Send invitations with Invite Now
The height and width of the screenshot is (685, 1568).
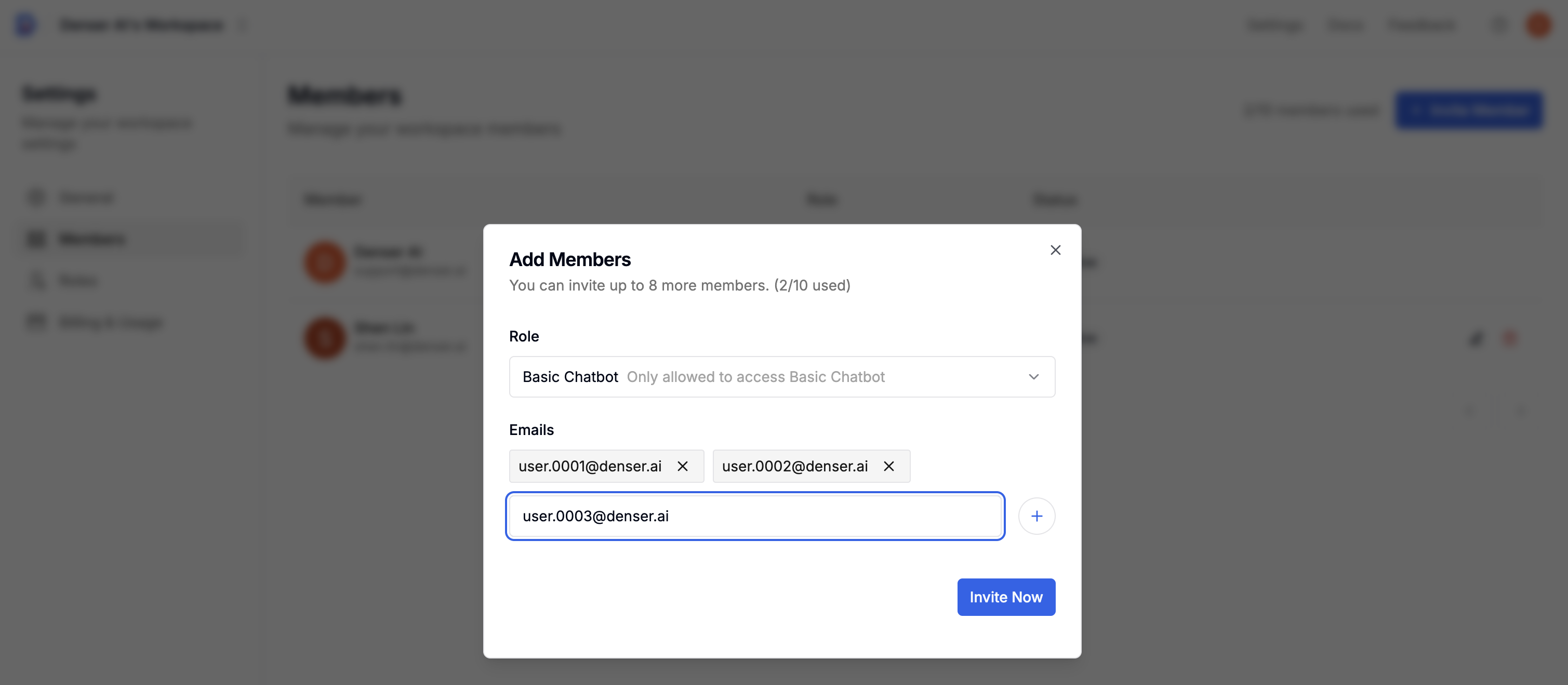click(x=1005, y=597)
